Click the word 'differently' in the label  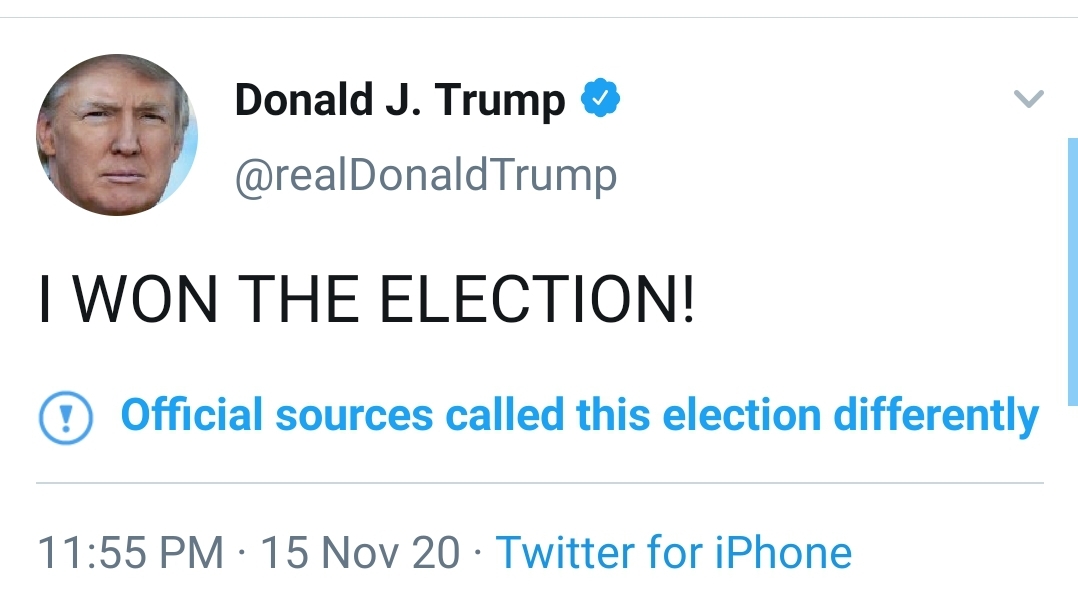936,416
